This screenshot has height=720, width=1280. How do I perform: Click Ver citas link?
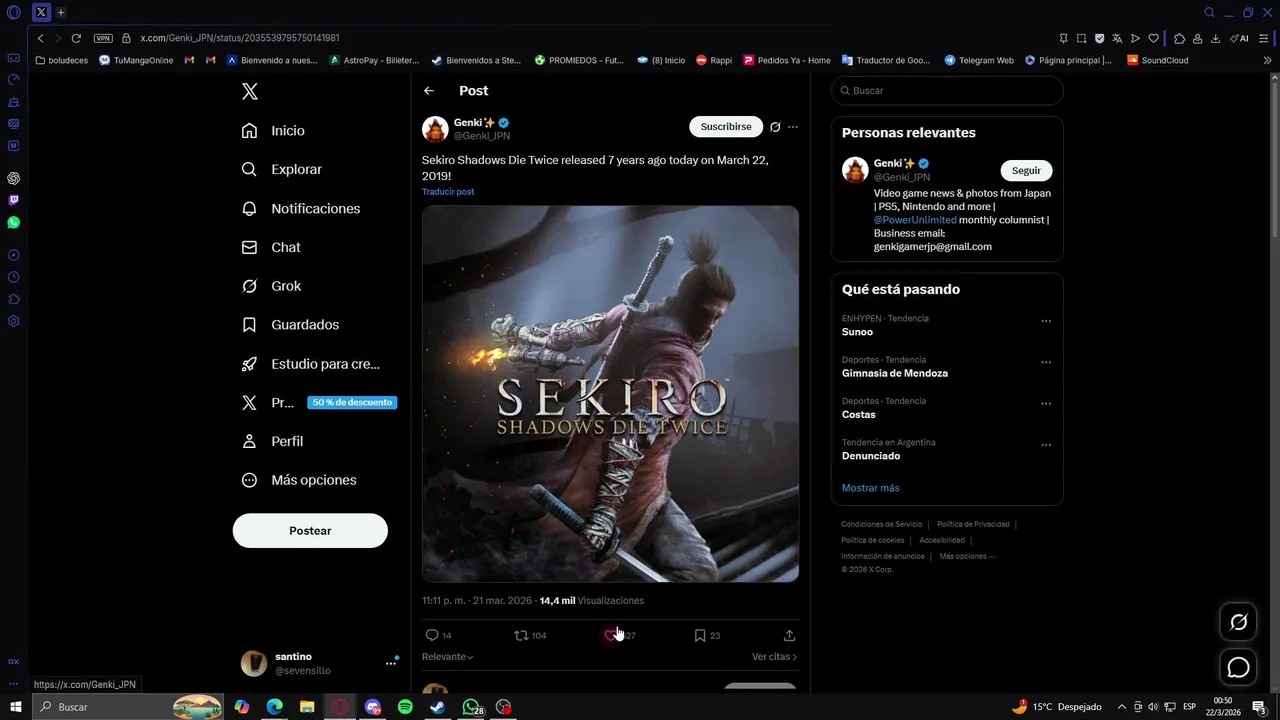pyautogui.click(x=774, y=657)
